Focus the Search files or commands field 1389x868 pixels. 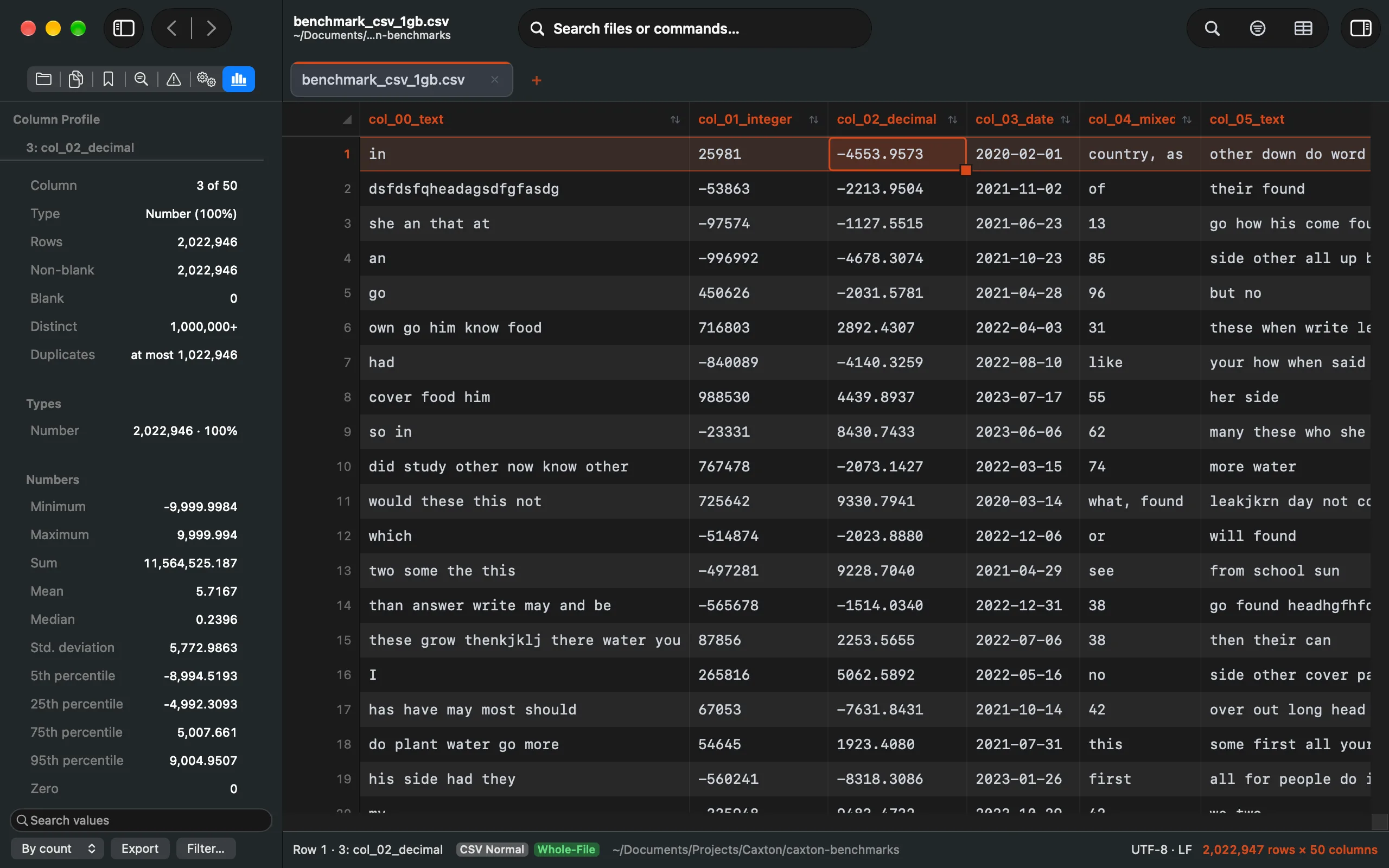(x=694, y=28)
